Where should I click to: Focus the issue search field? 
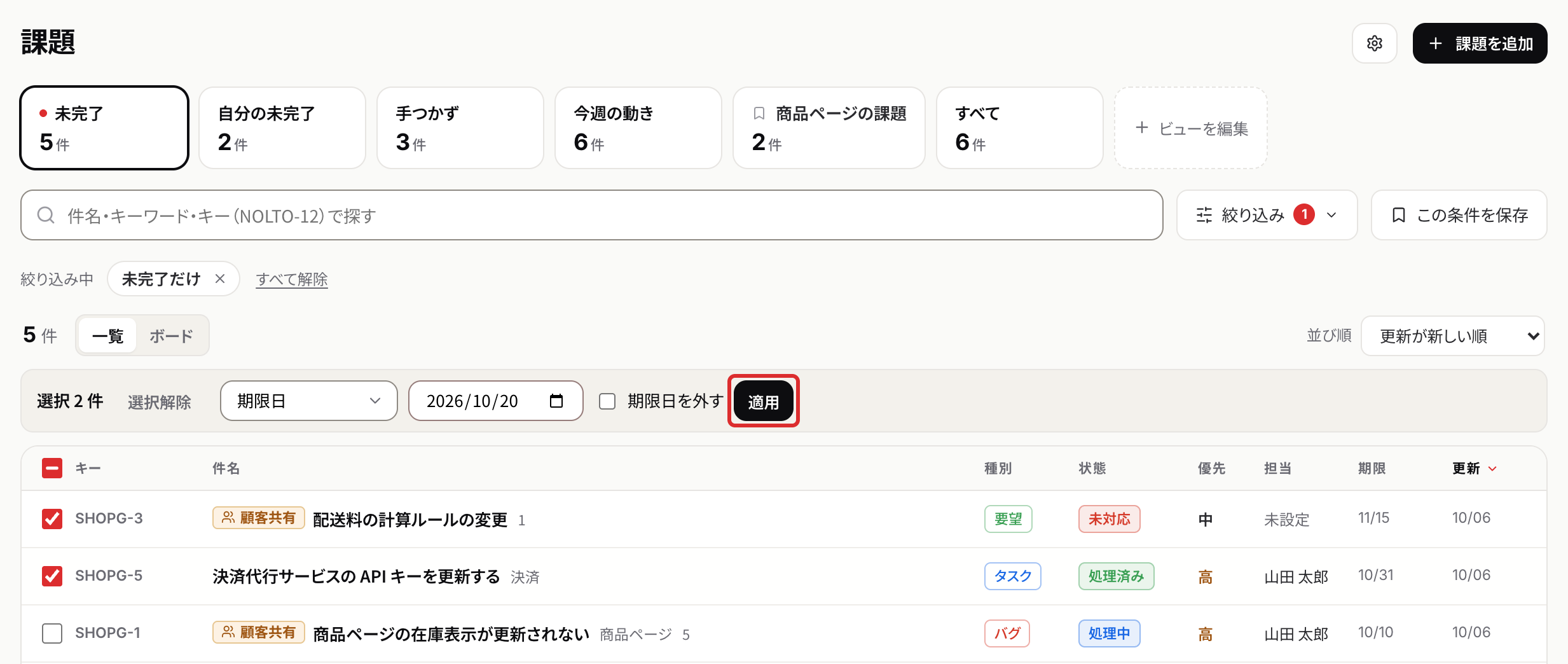tap(592, 215)
